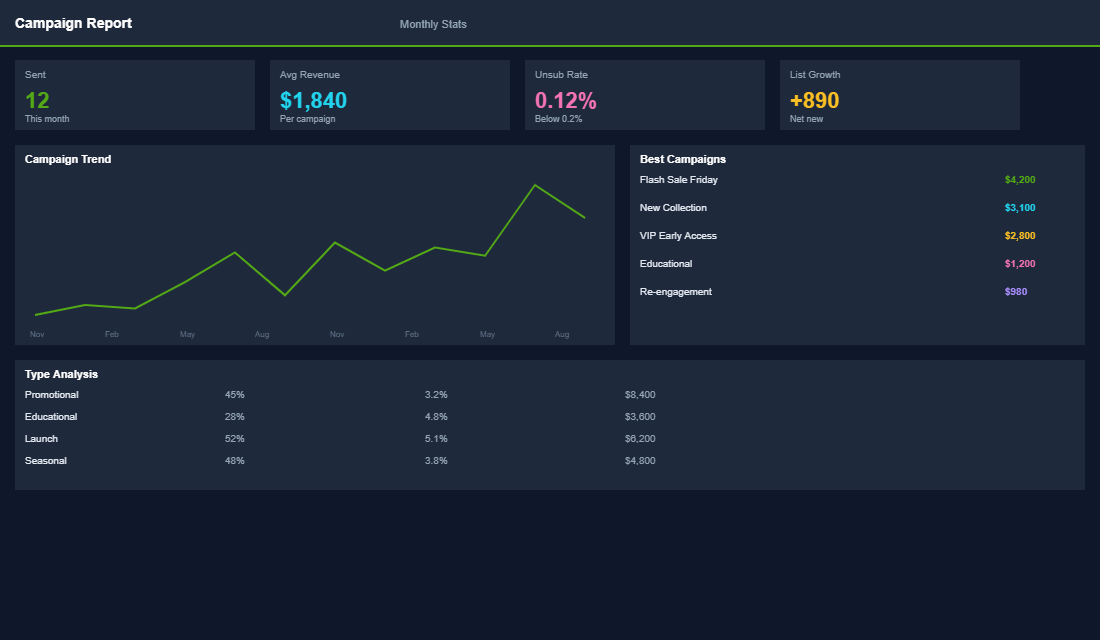Click the Campaign Report title
The image size is (1100, 640).
(73, 23)
